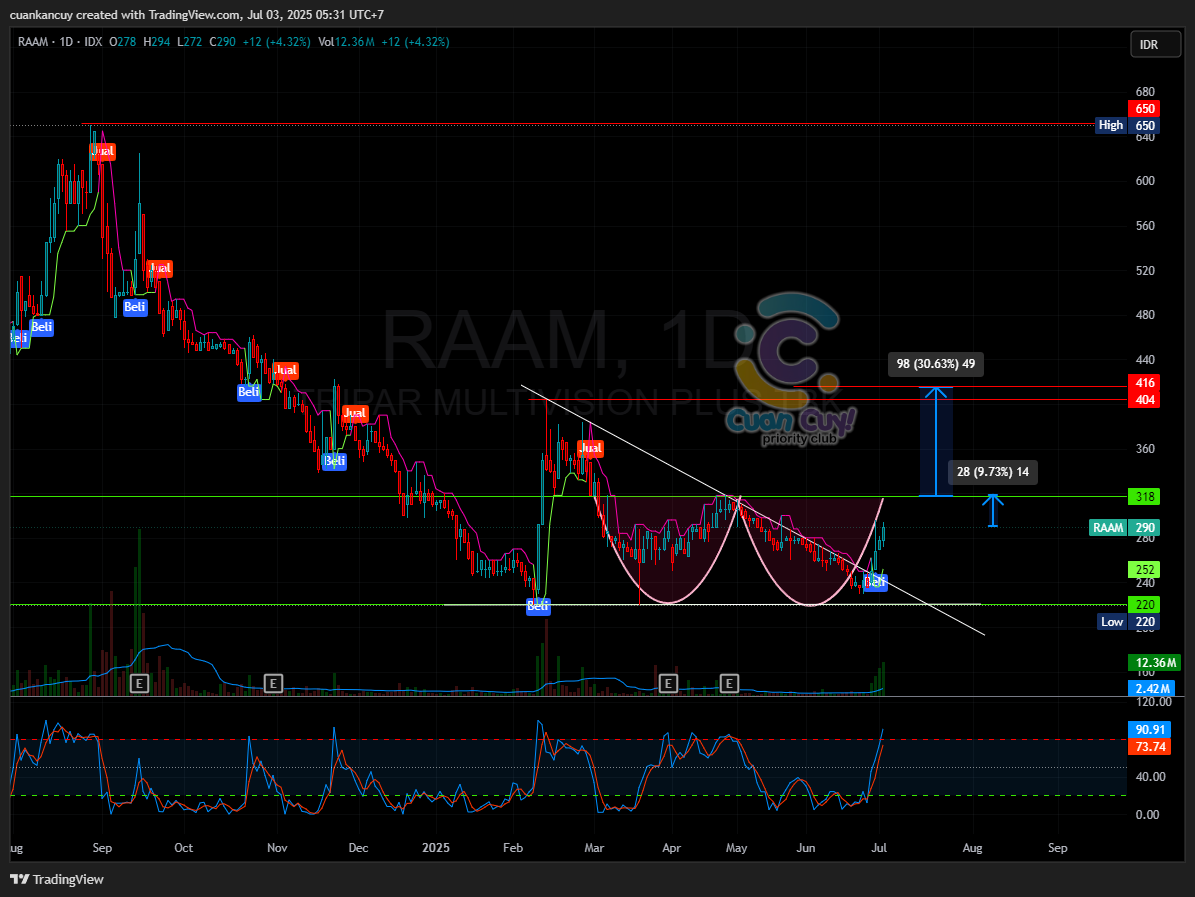1195x897 pixels.
Task: Click the E earnings marker below the April candles
Action: tap(668, 683)
